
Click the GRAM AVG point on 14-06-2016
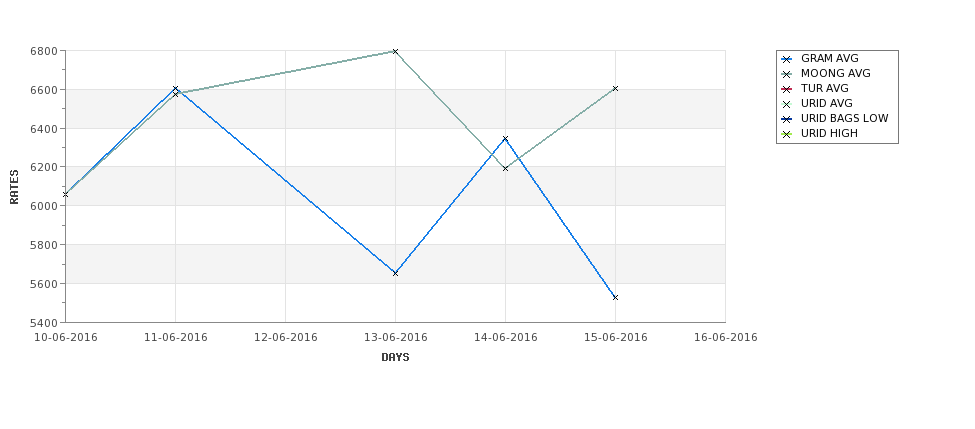[x=506, y=139]
